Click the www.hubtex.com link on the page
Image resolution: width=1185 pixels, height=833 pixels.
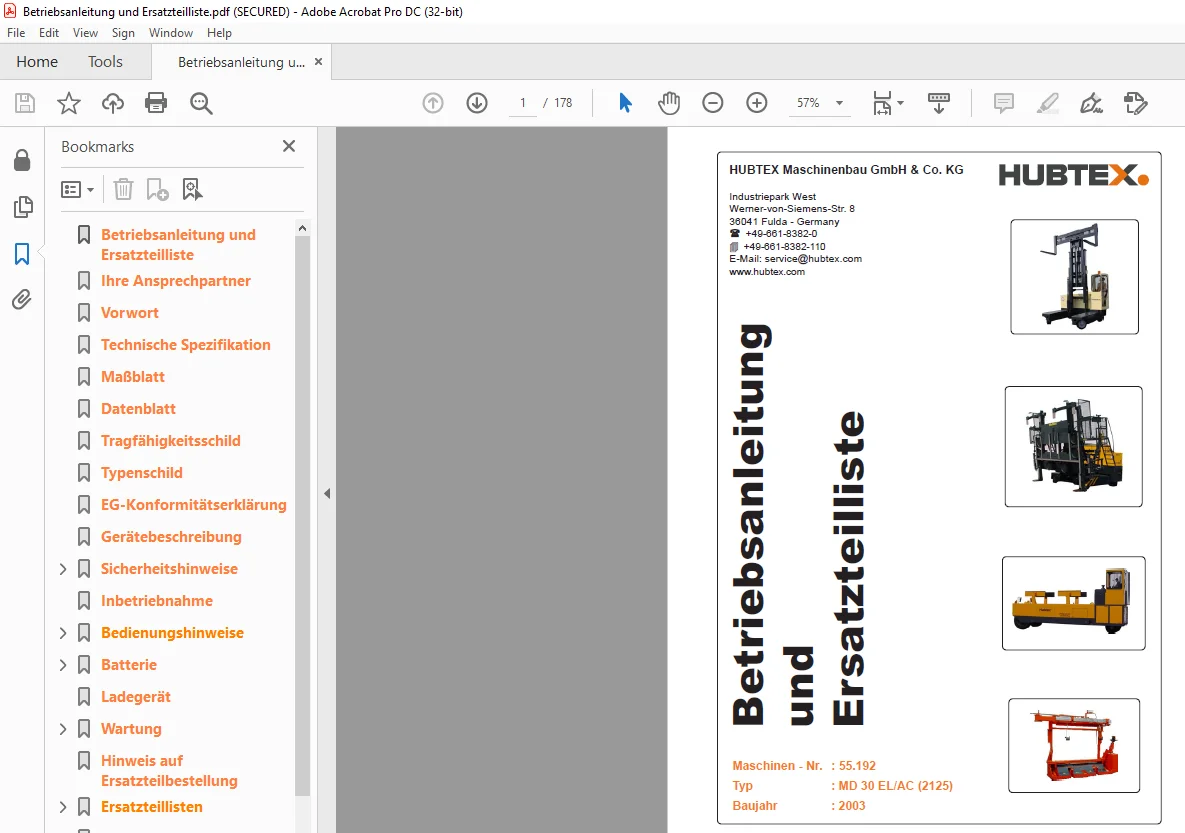(767, 271)
